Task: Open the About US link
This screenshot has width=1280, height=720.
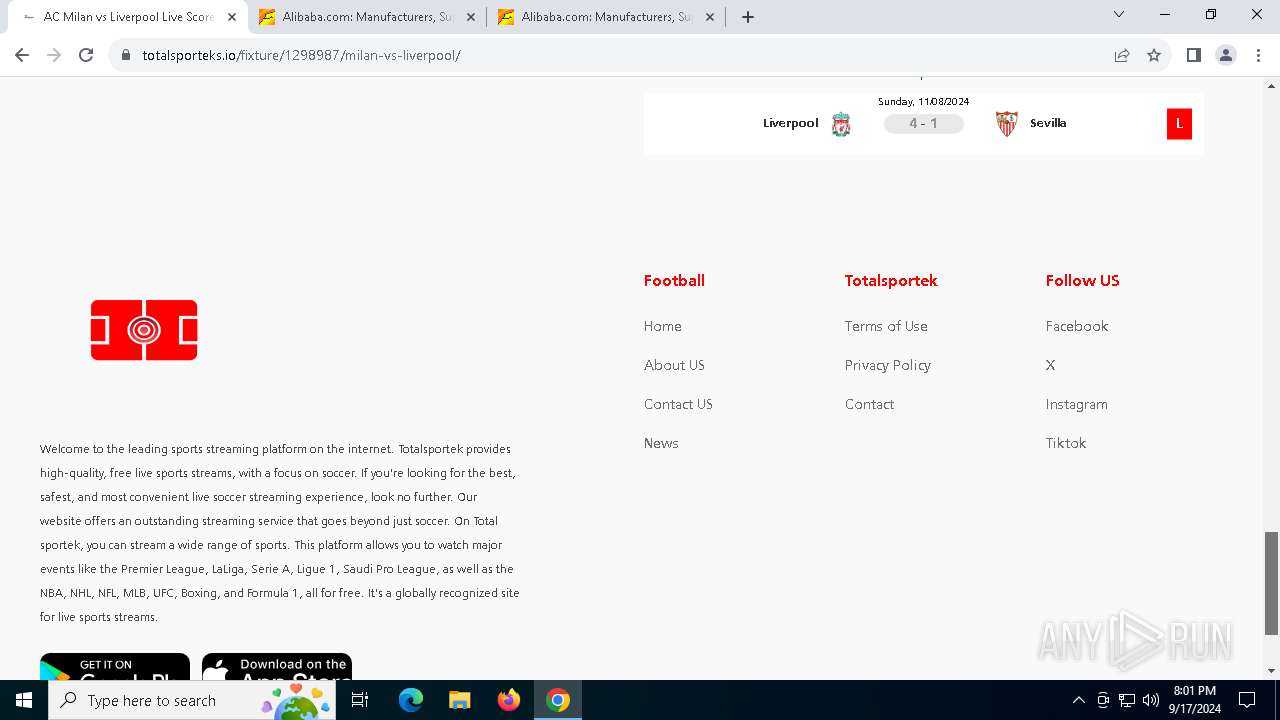Action: 674,365
